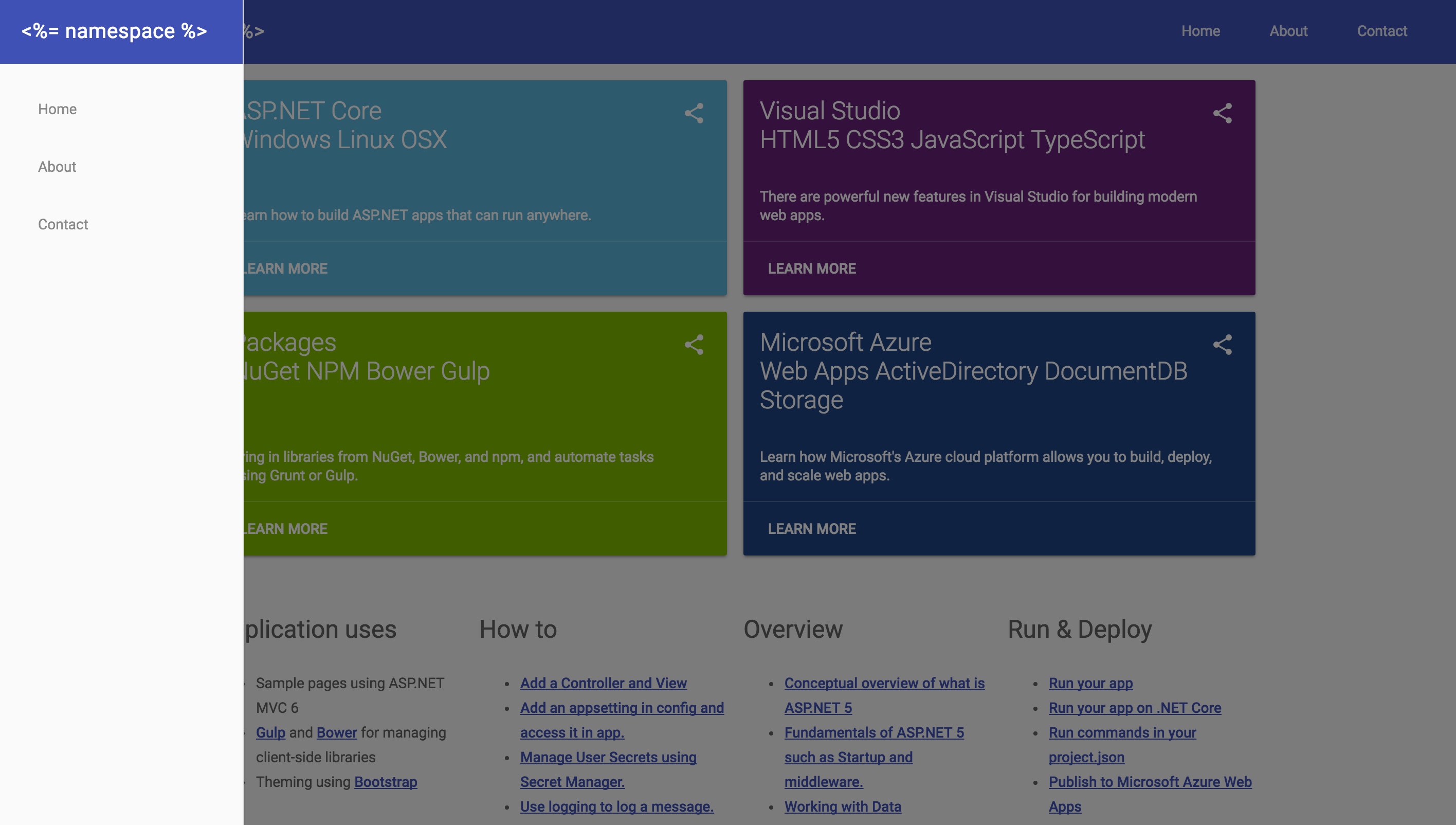
Task: Open Fundamentals of ASP.NET 5 link
Action: 874,757
